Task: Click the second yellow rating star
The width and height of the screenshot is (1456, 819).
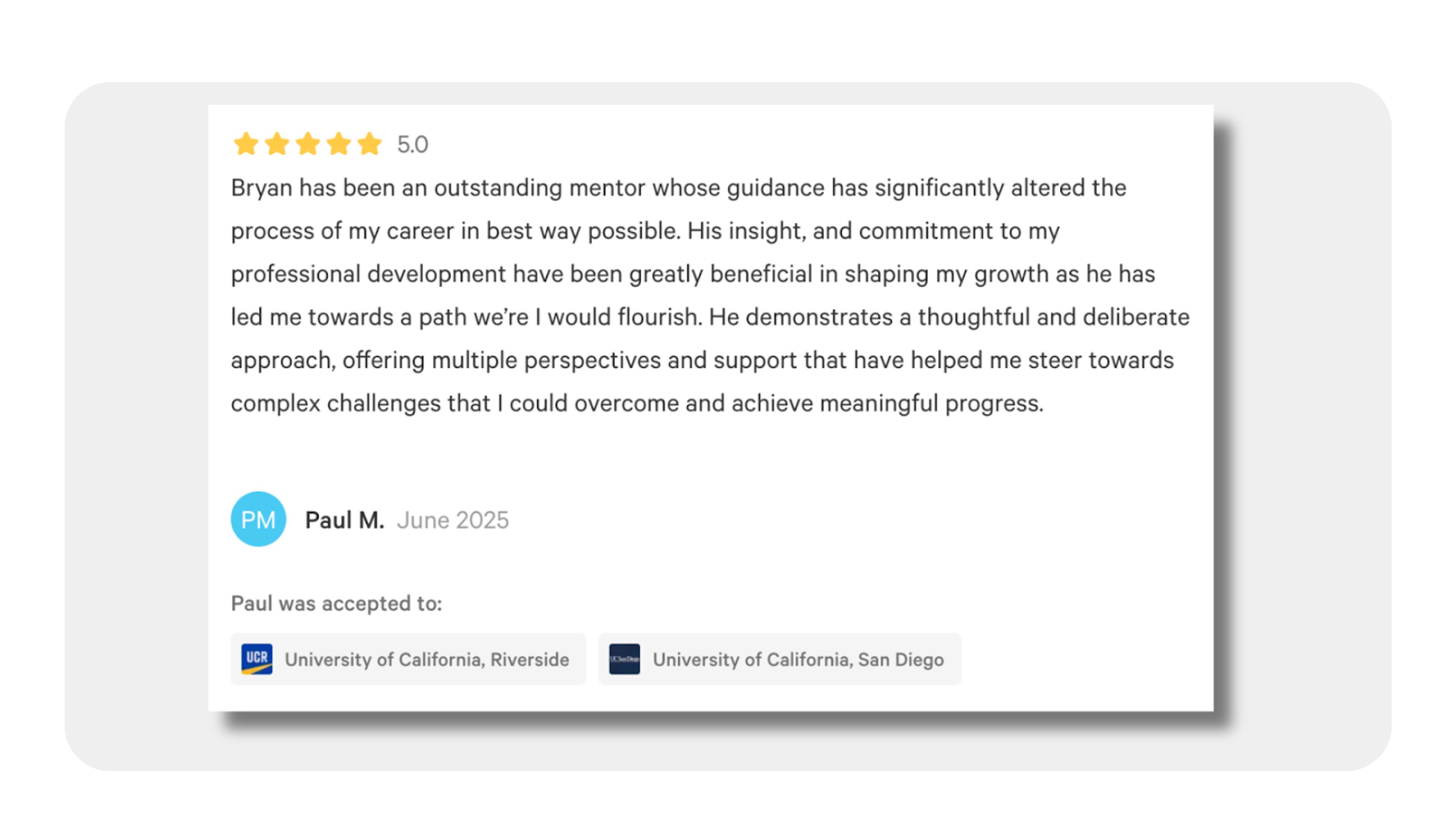Action: (x=277, y=144)
